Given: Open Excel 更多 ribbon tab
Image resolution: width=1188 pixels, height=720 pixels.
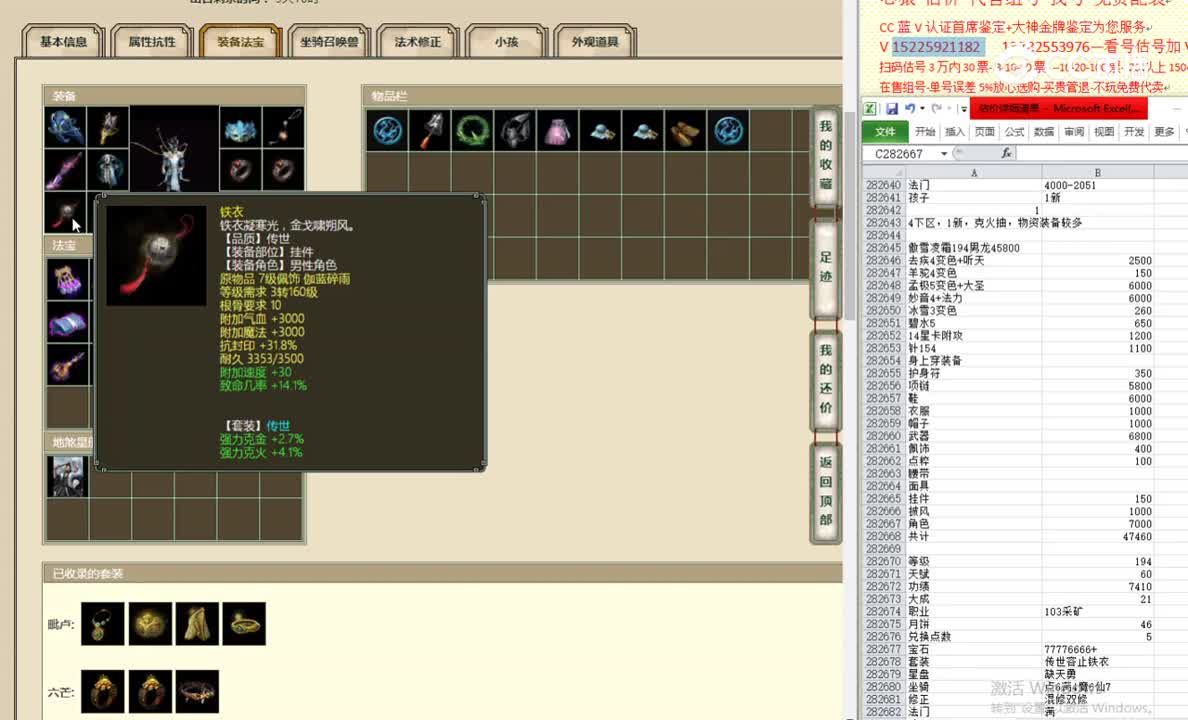Looking at the screenshot, I should [1164, 132].
